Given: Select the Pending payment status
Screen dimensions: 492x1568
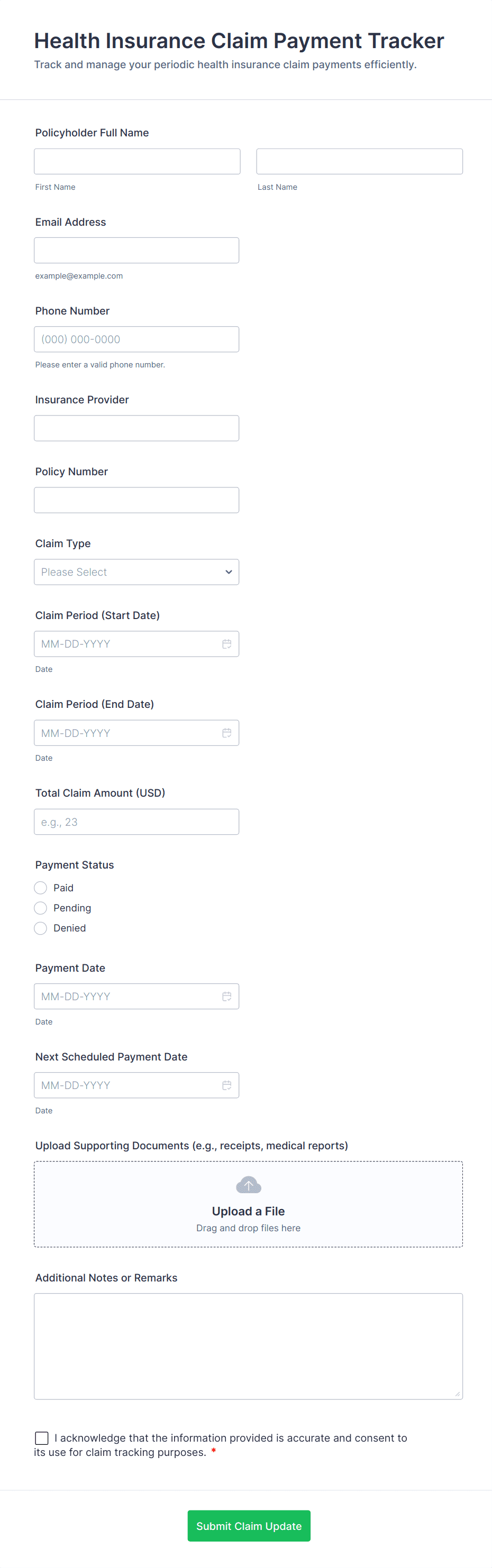Looking at the screenshot, I should tap(41, 908).
